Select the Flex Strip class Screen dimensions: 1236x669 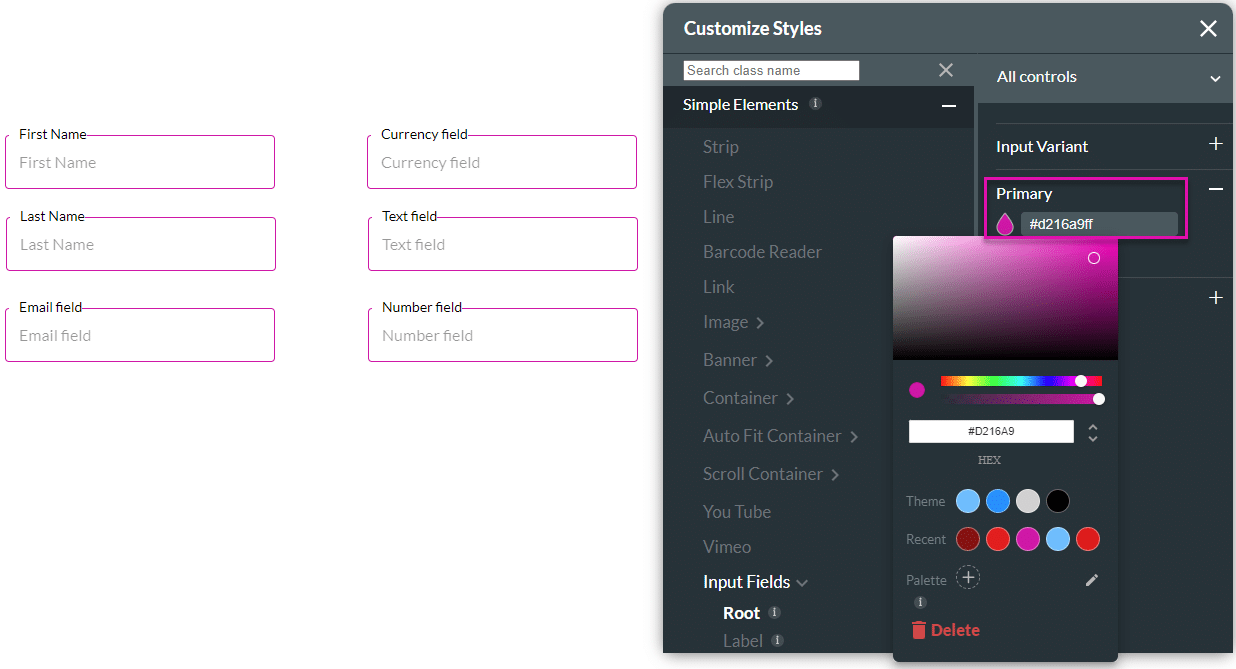[737, 182]
